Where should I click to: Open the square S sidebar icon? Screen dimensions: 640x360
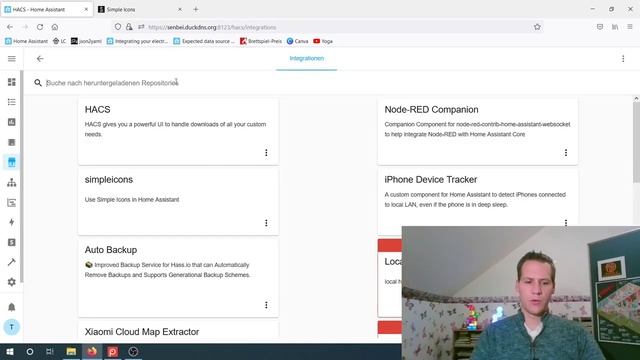pos(11,242)
